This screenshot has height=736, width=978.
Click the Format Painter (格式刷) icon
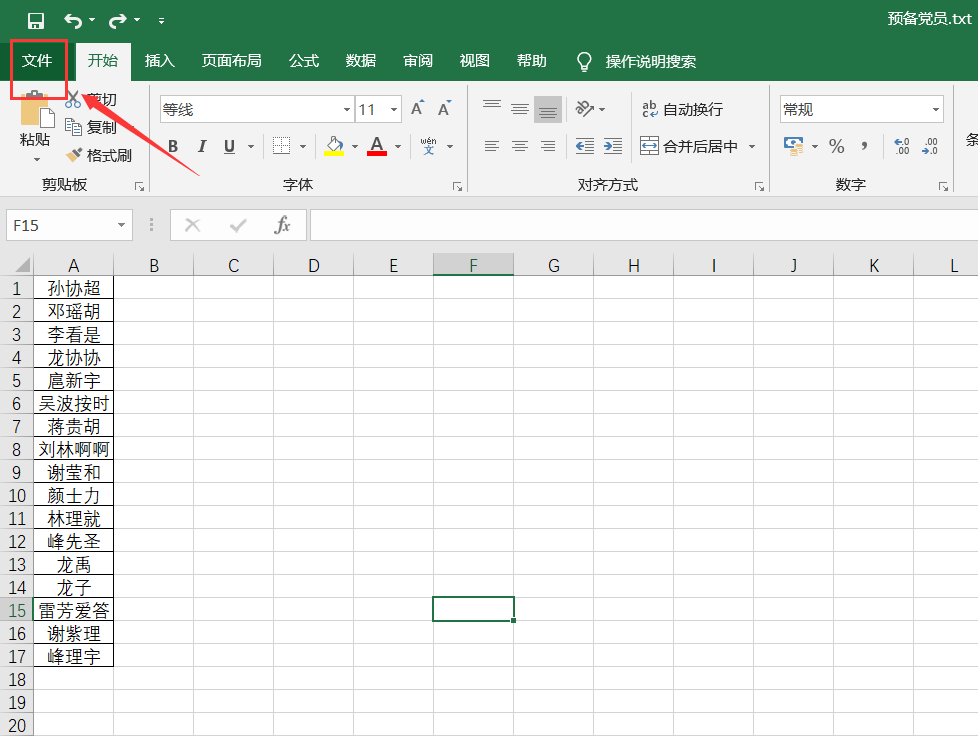pyautogui.click(x=74, y=155)
